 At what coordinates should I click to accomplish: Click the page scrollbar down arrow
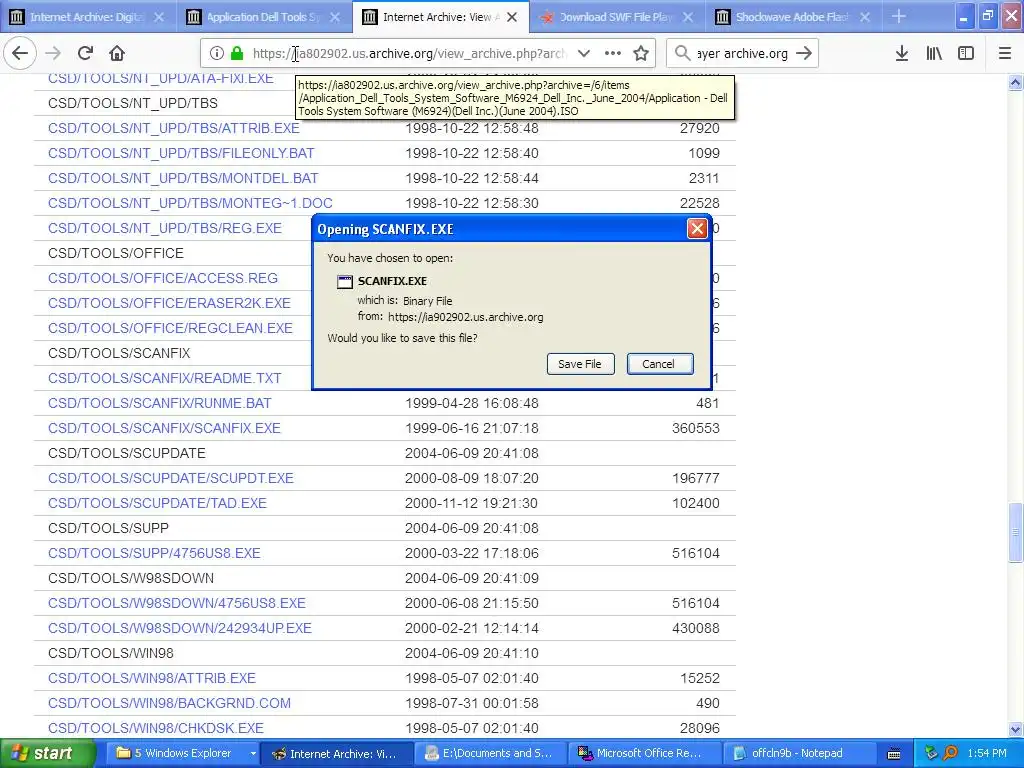click(x=1016, y=729)
